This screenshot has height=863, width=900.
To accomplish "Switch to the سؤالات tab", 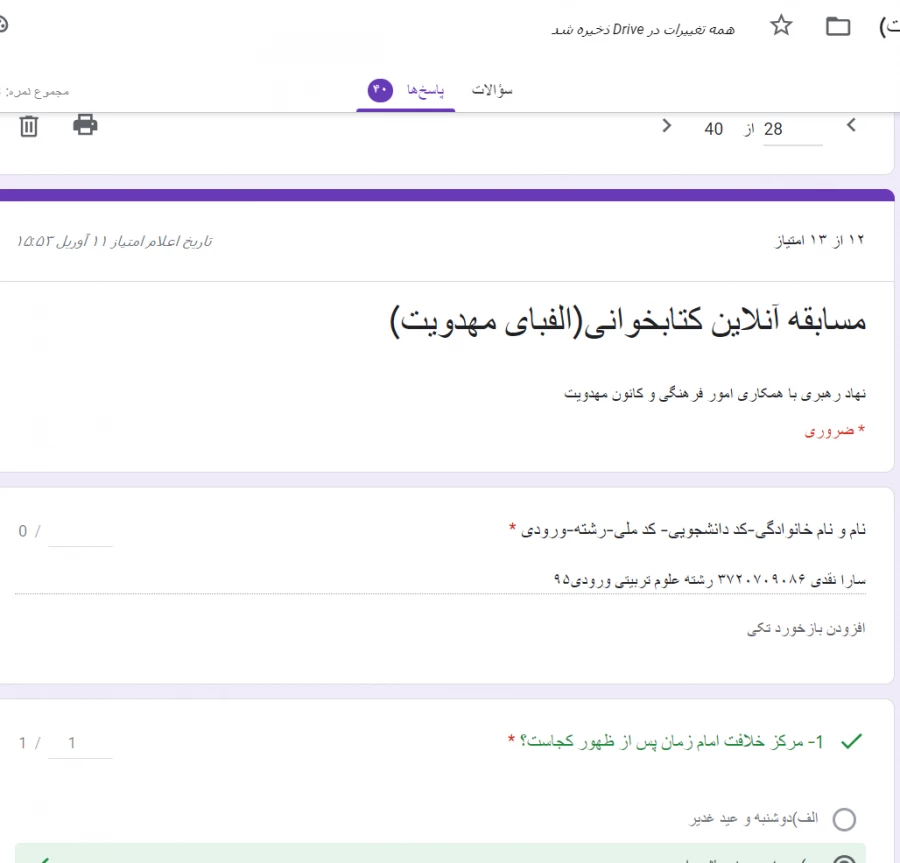I will [x=492, y=88].
